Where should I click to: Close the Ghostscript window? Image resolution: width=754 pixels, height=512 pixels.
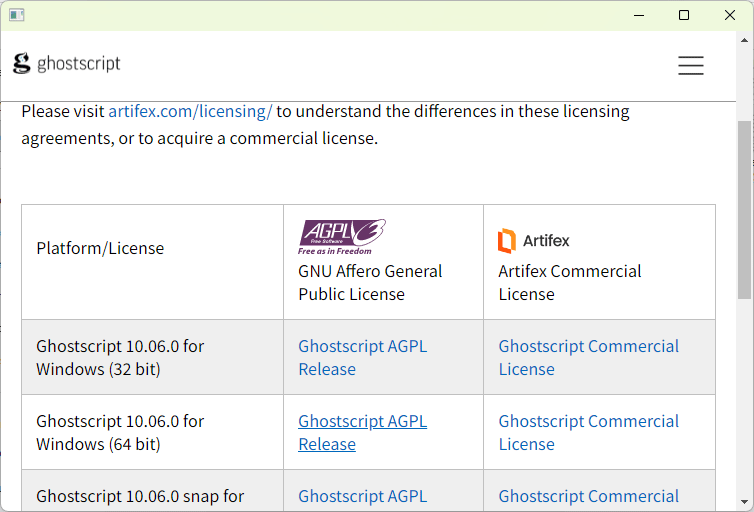[x=730, y=15]
